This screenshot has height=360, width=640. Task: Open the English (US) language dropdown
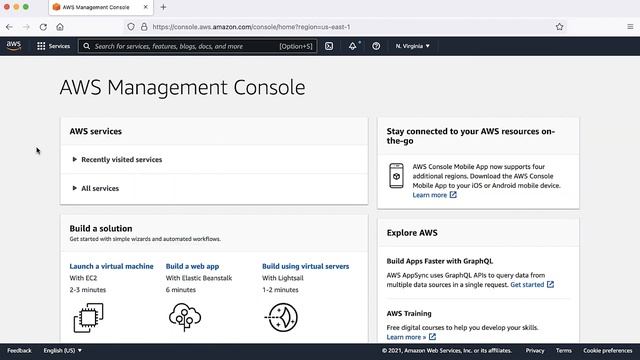pyautogui.click(x=62, y=351)
